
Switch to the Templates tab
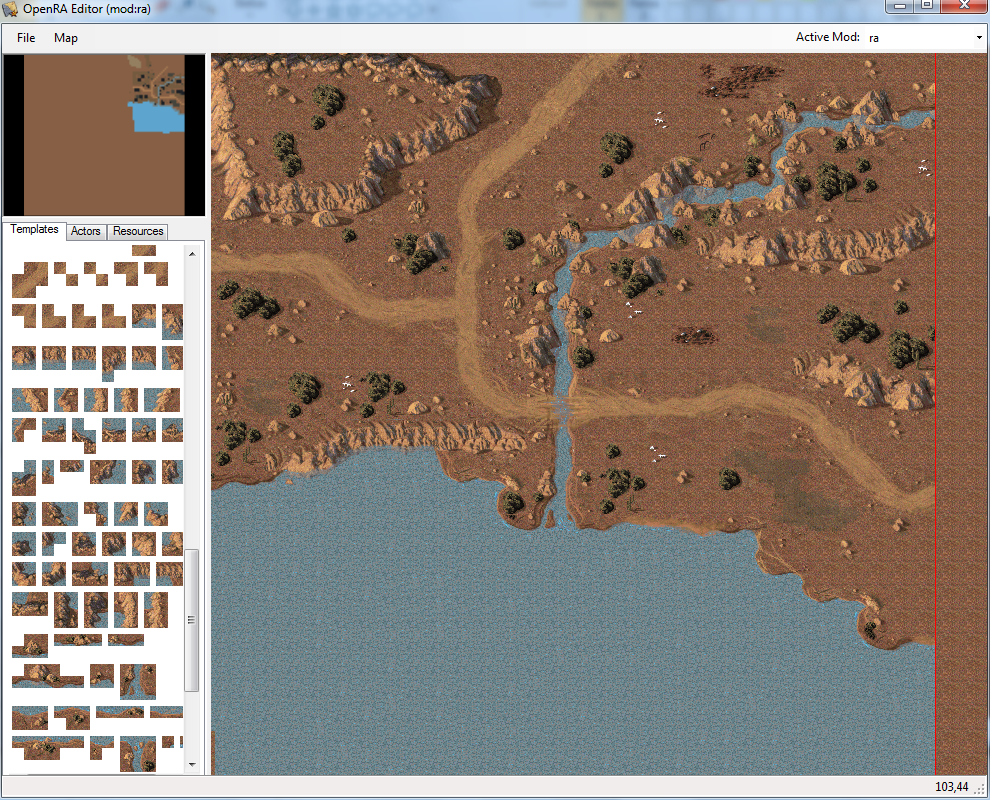(34, 230)
